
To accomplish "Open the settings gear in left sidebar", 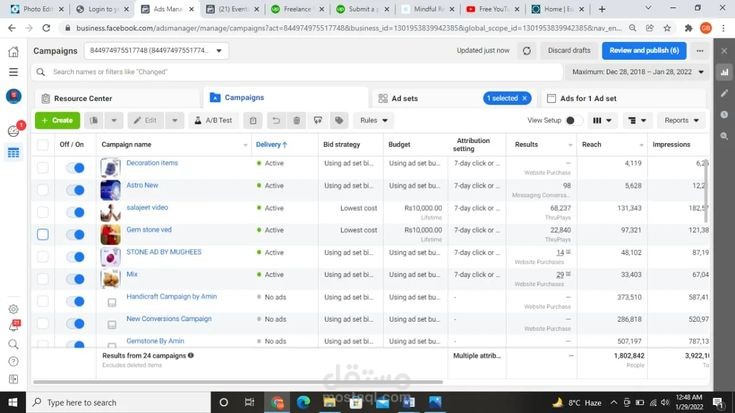I will coord(14,309).
